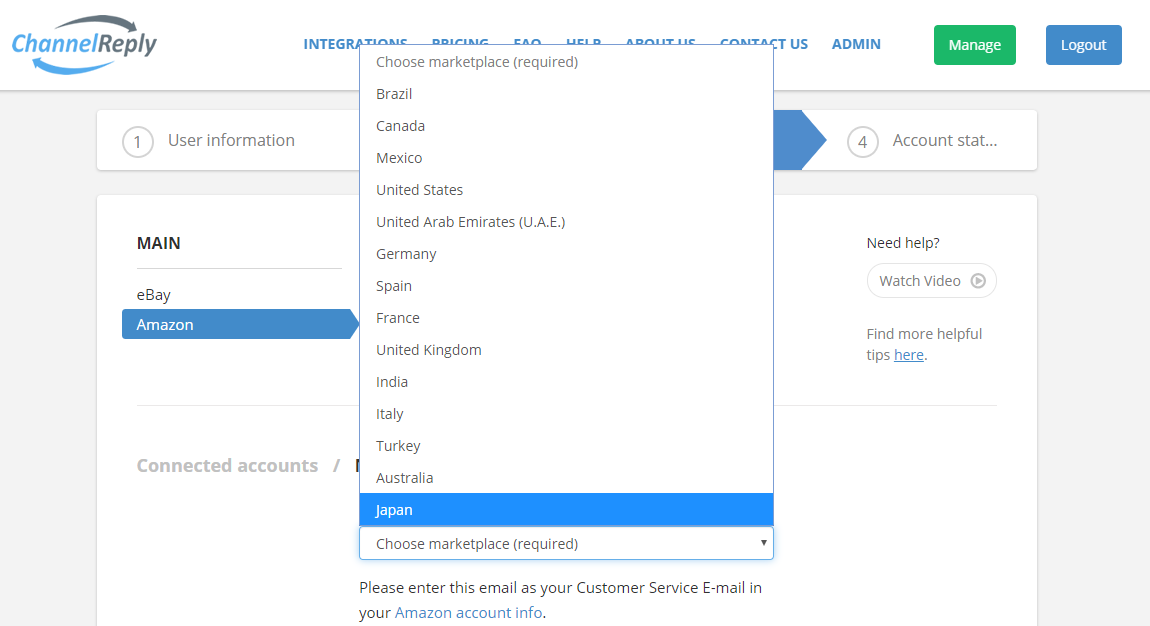
Task: Click the highlighted Japan option
Action: 566,510
